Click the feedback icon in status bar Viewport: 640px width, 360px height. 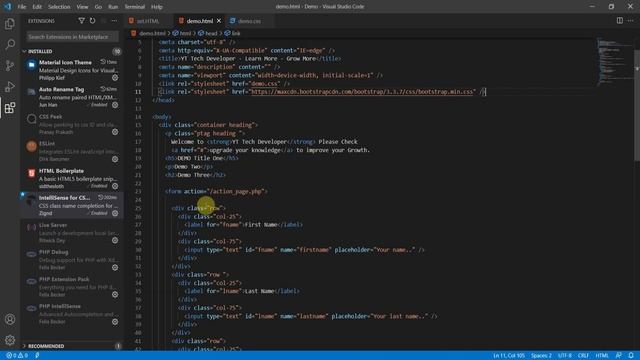tap(619, 356)
